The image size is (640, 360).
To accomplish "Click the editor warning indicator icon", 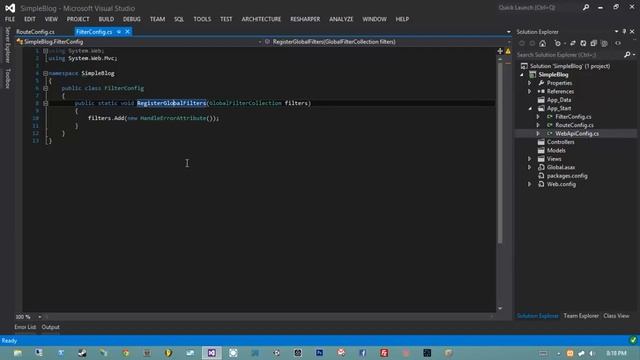I will tap(508, 51).
